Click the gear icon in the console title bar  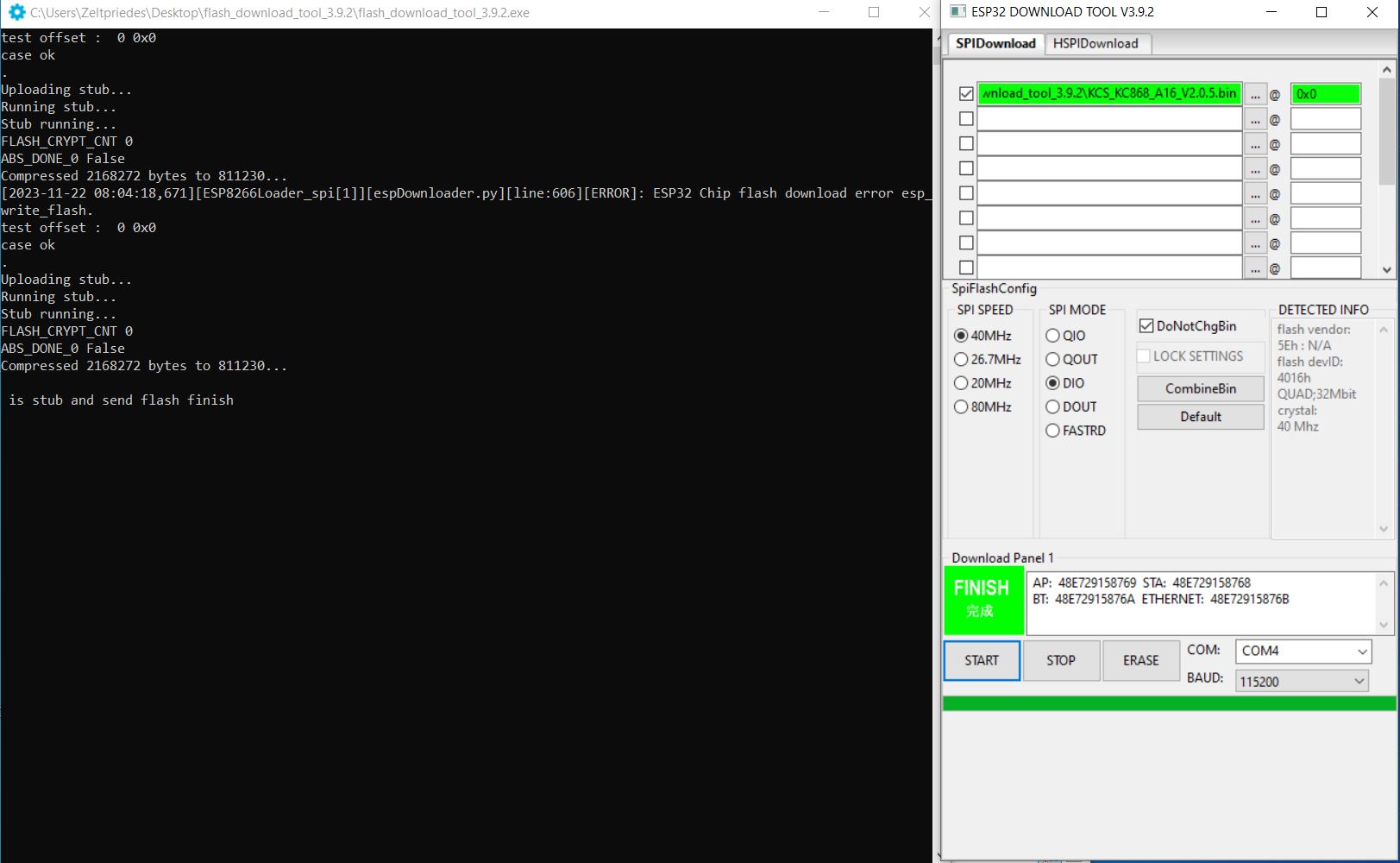pos(16,12)
